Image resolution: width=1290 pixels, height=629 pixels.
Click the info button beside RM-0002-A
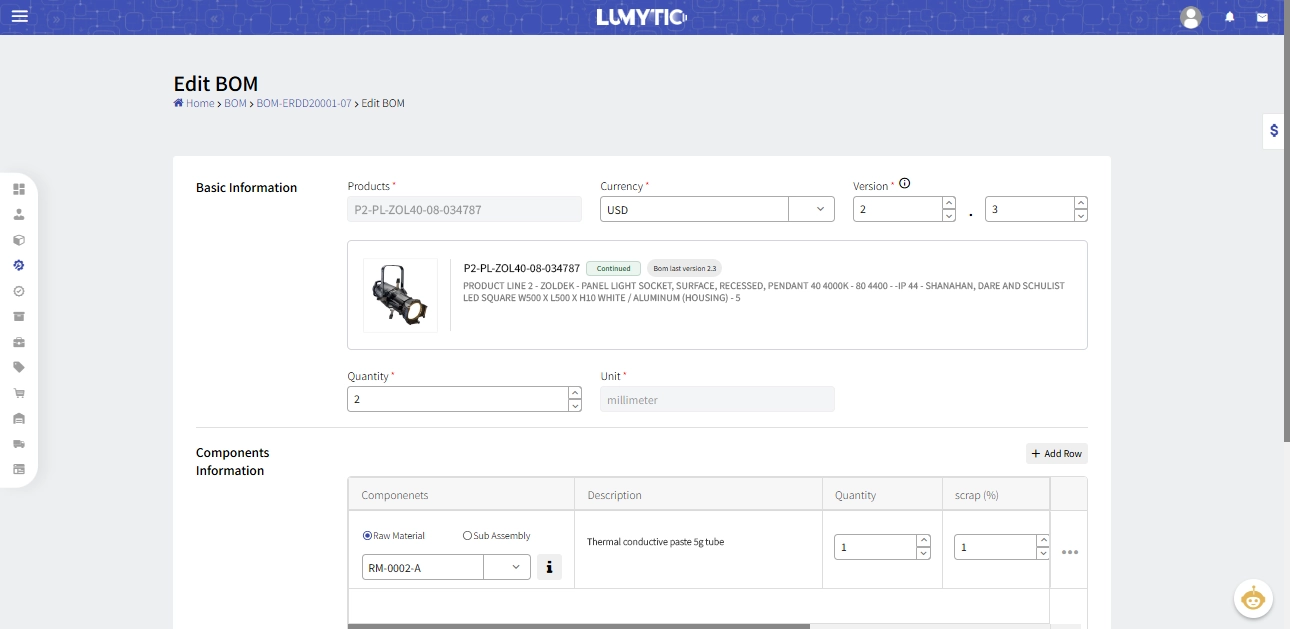point(549,567)
